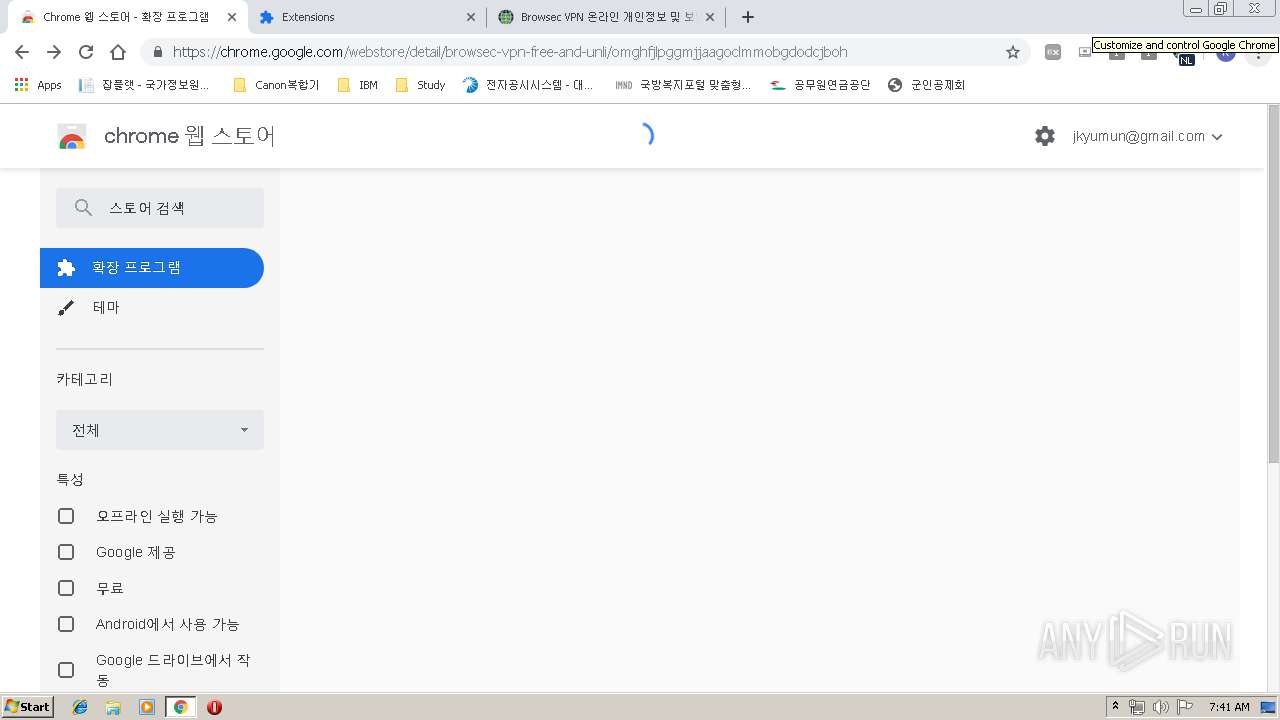Click the Chrome icon in taskbar
1280x720 pixels.
click(180, 707)
